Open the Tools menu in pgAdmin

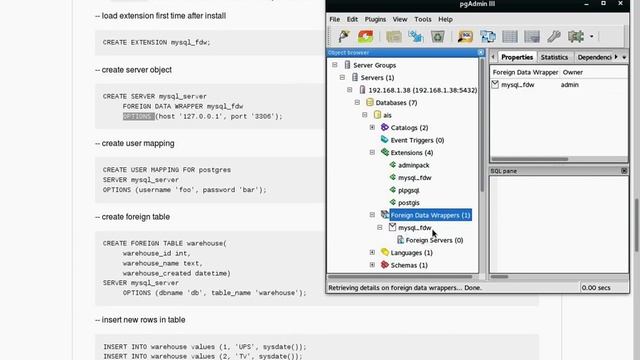pos(422,19)
